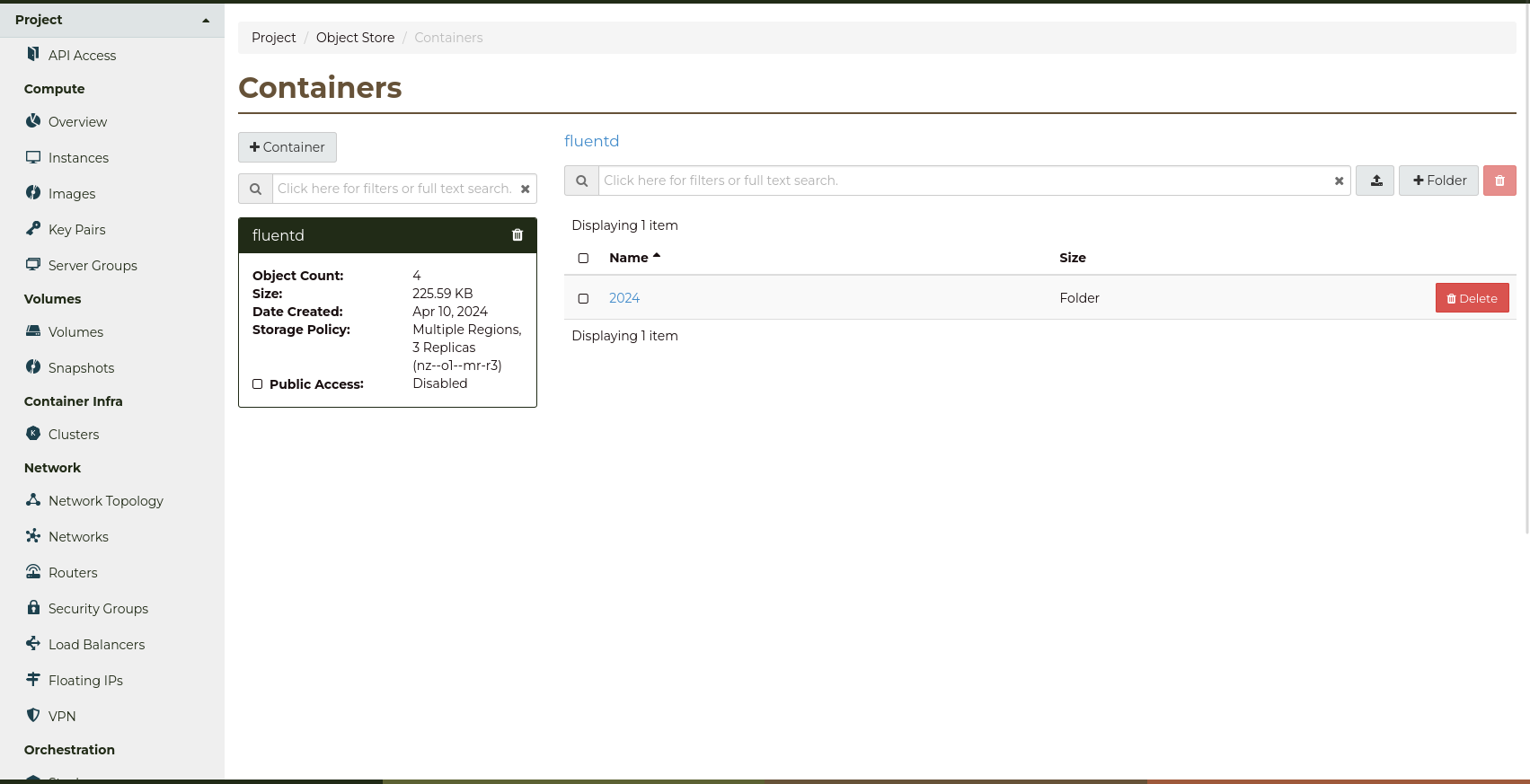This screenshot has height=784, width=1530.
Task: Click the API Access icon in sidebar
Action: tap(33, 54)
